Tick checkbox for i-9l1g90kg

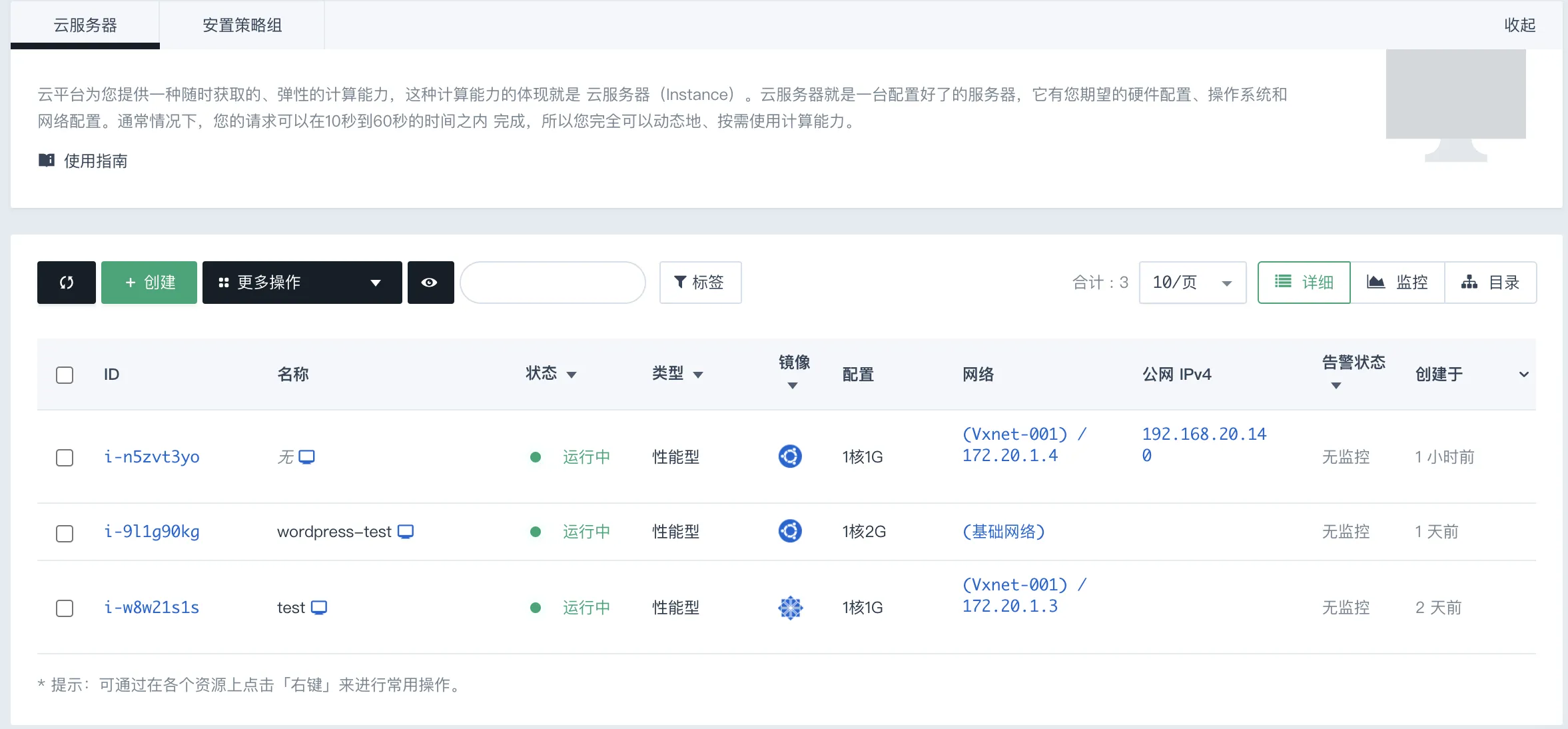coord(65,534)
